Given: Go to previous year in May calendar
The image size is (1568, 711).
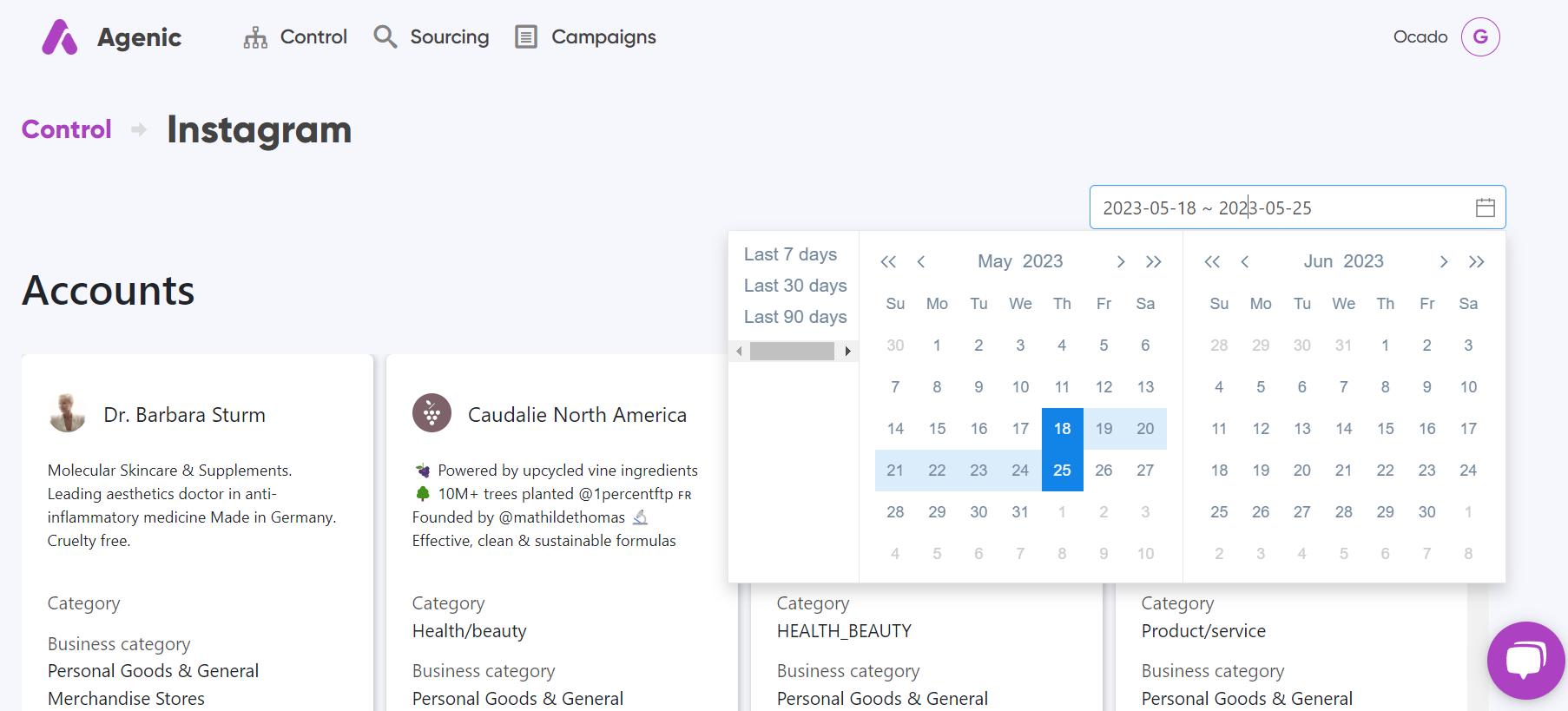Looking at the screenshot, I should pyautogui.click(x=887, y=262).
